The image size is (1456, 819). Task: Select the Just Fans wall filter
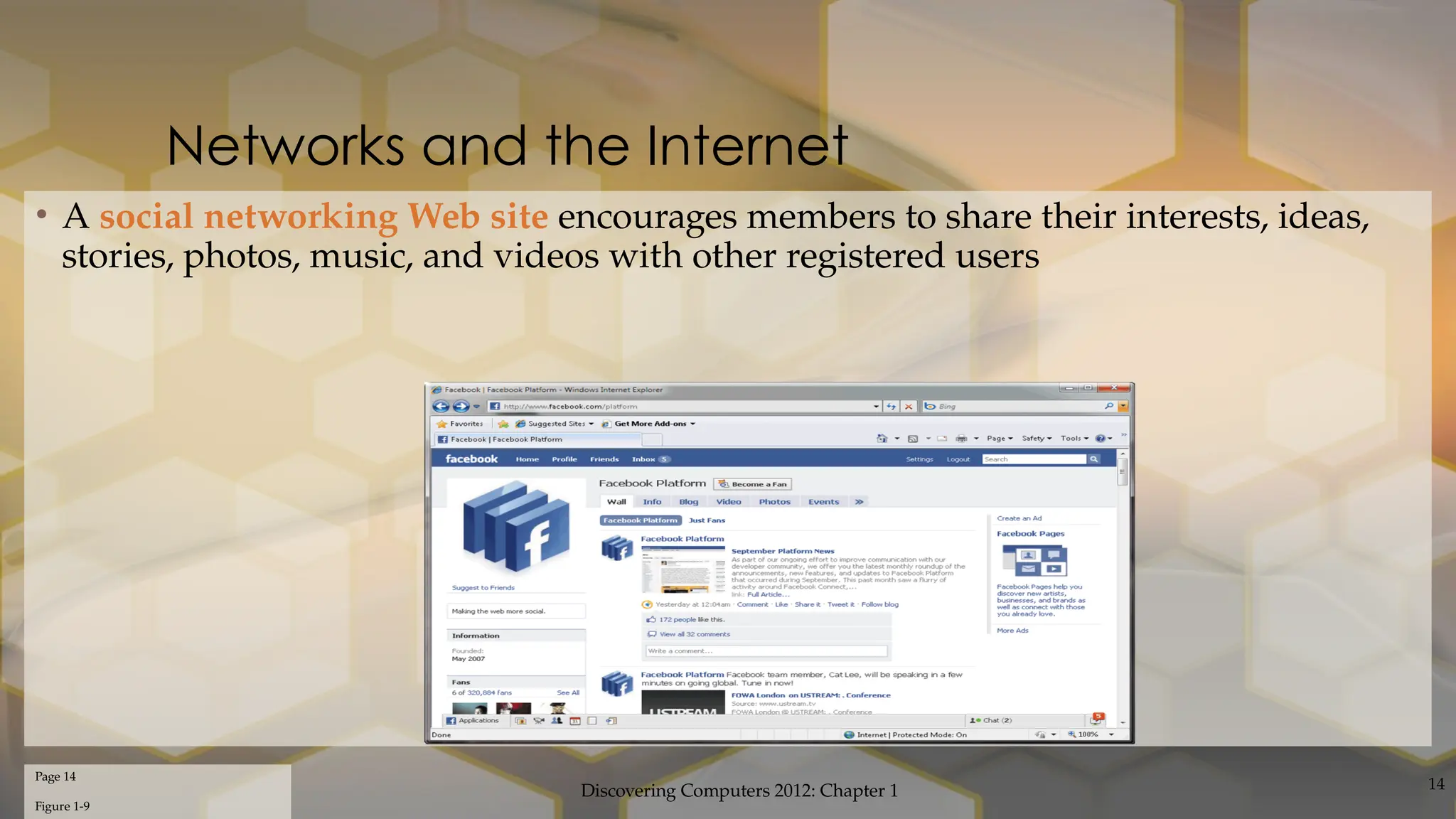(707, 520)
